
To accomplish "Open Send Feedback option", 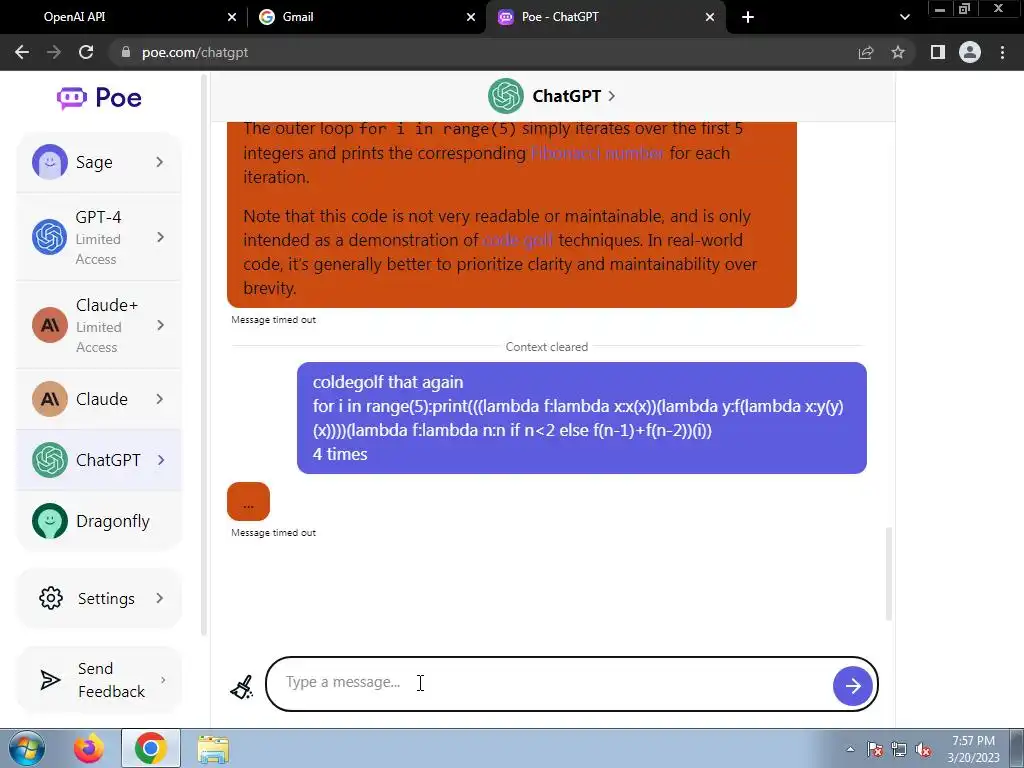I will pos(99,680).
